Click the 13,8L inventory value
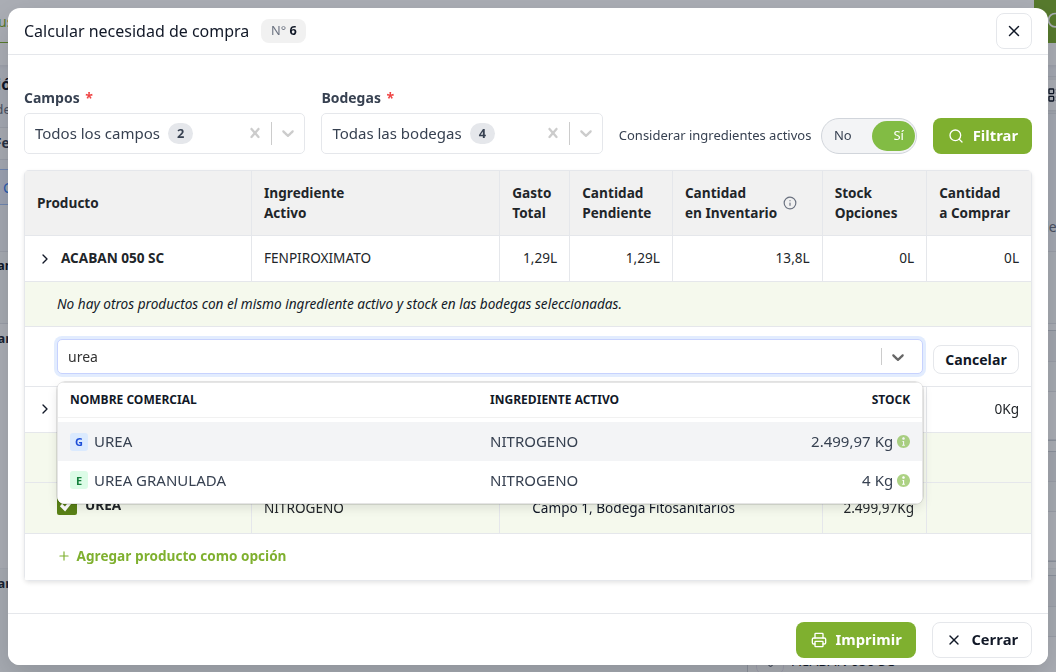 792,259
